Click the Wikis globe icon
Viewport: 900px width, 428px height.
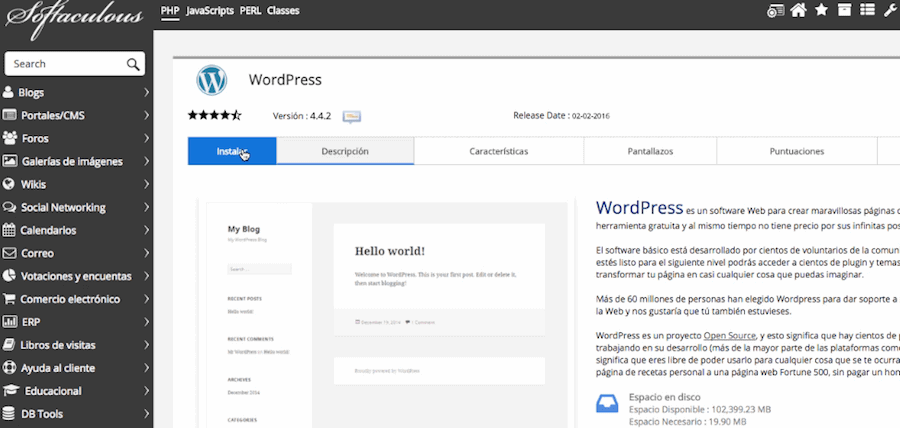(x=9, y=184)
